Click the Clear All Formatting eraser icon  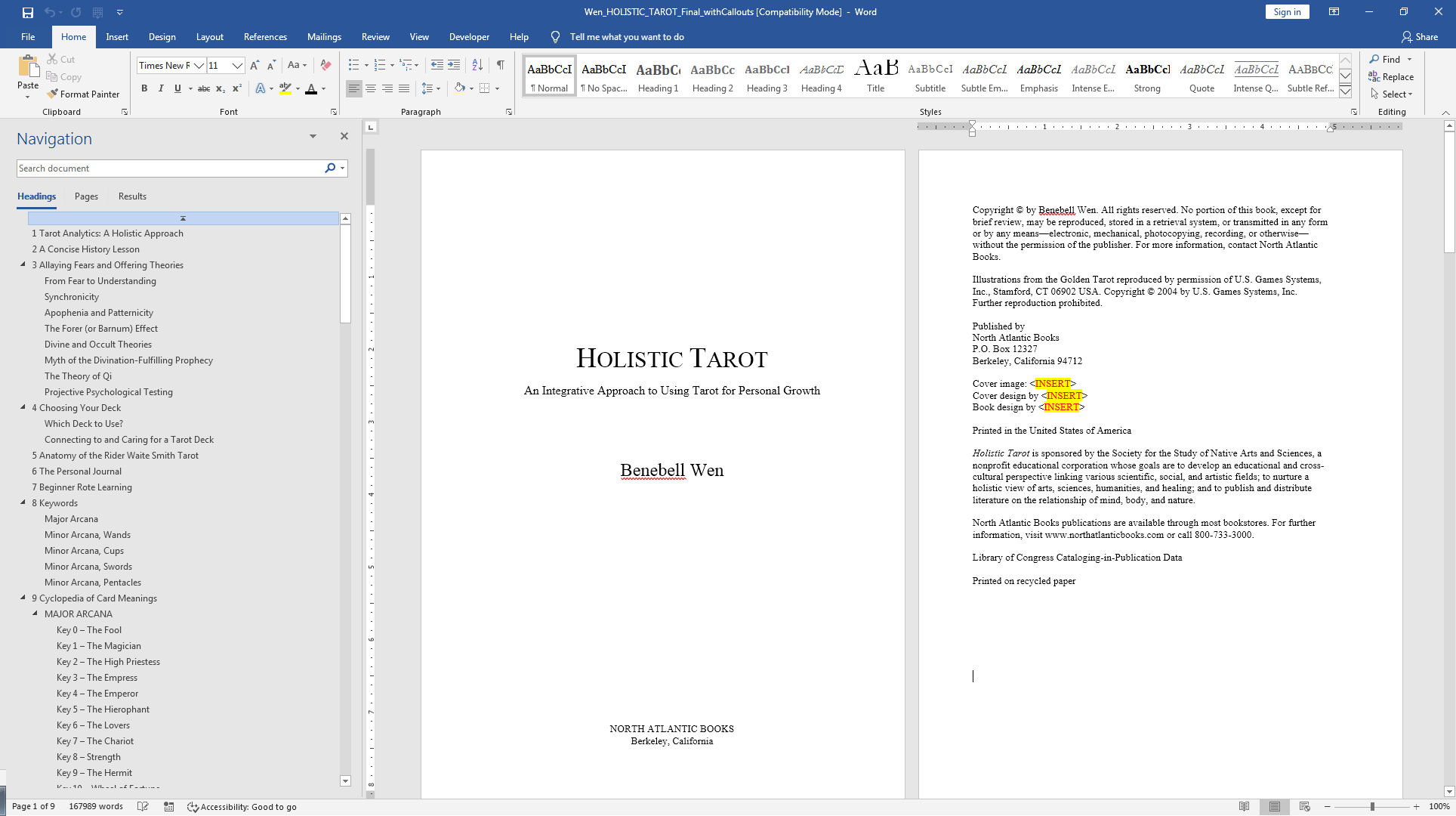pos(325,65)
